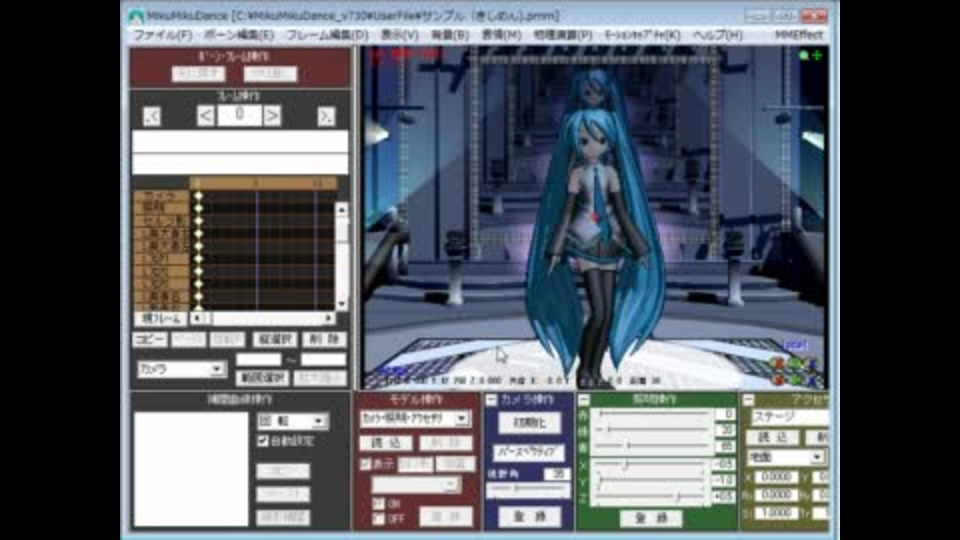Viewport: 960px width, 540px height.
Task: Click the 縦選択 button
Action: 275,339
